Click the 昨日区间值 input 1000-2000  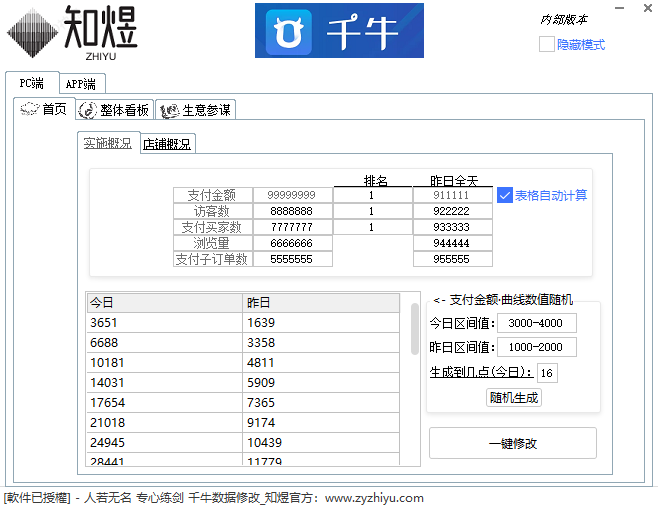[536, 347]
